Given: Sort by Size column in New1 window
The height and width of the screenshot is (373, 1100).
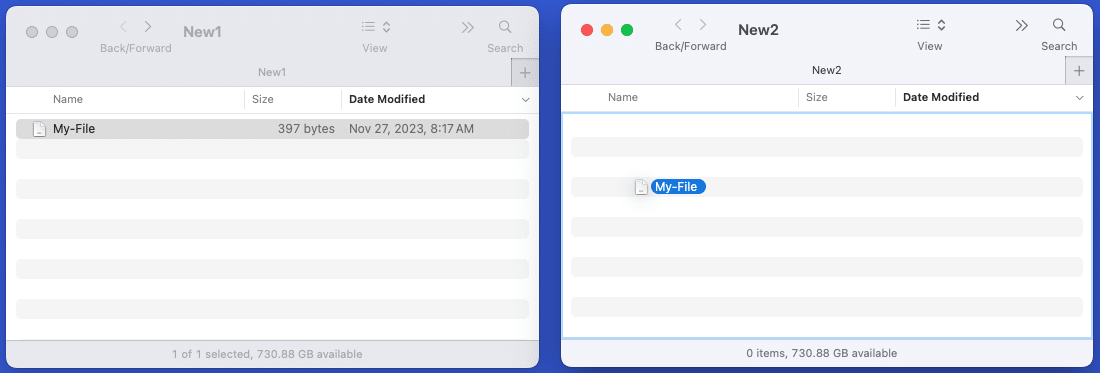Looking at the screenshot, I should click(x=262, y=100).
